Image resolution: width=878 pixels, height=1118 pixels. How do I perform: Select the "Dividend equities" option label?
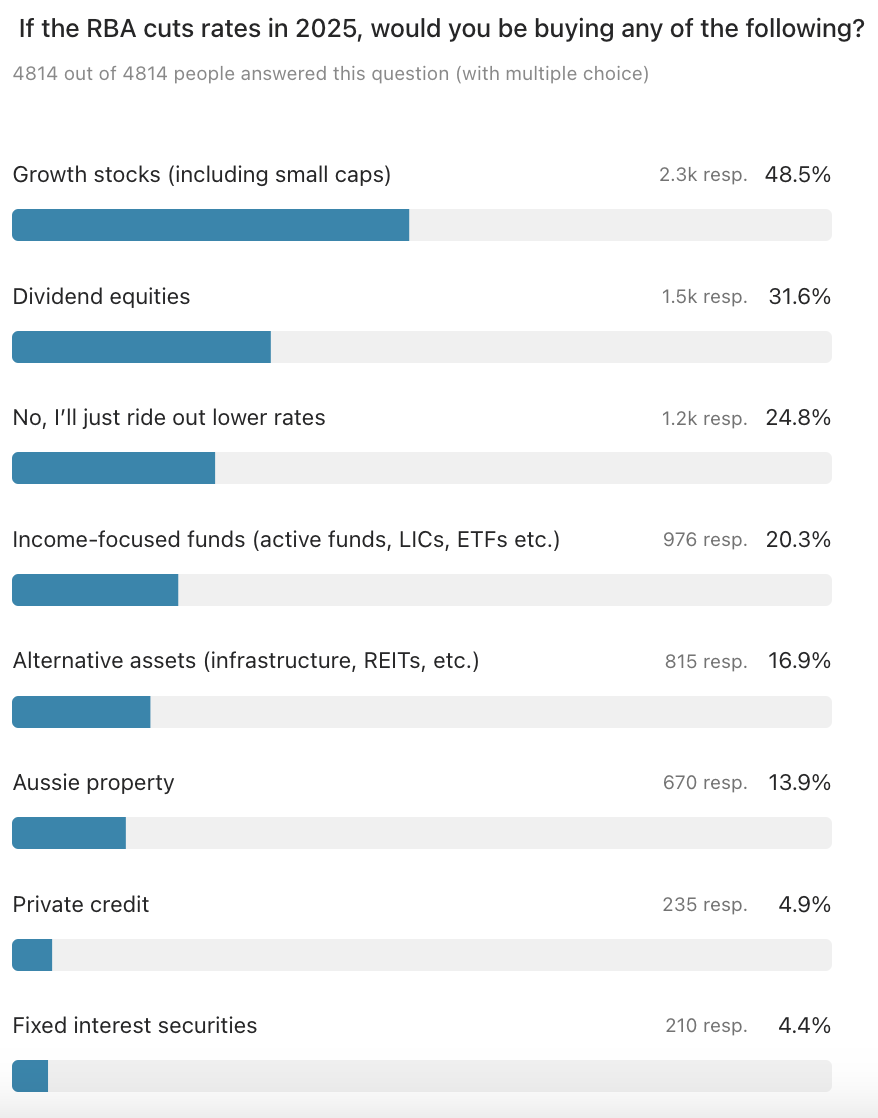point(101,297)
